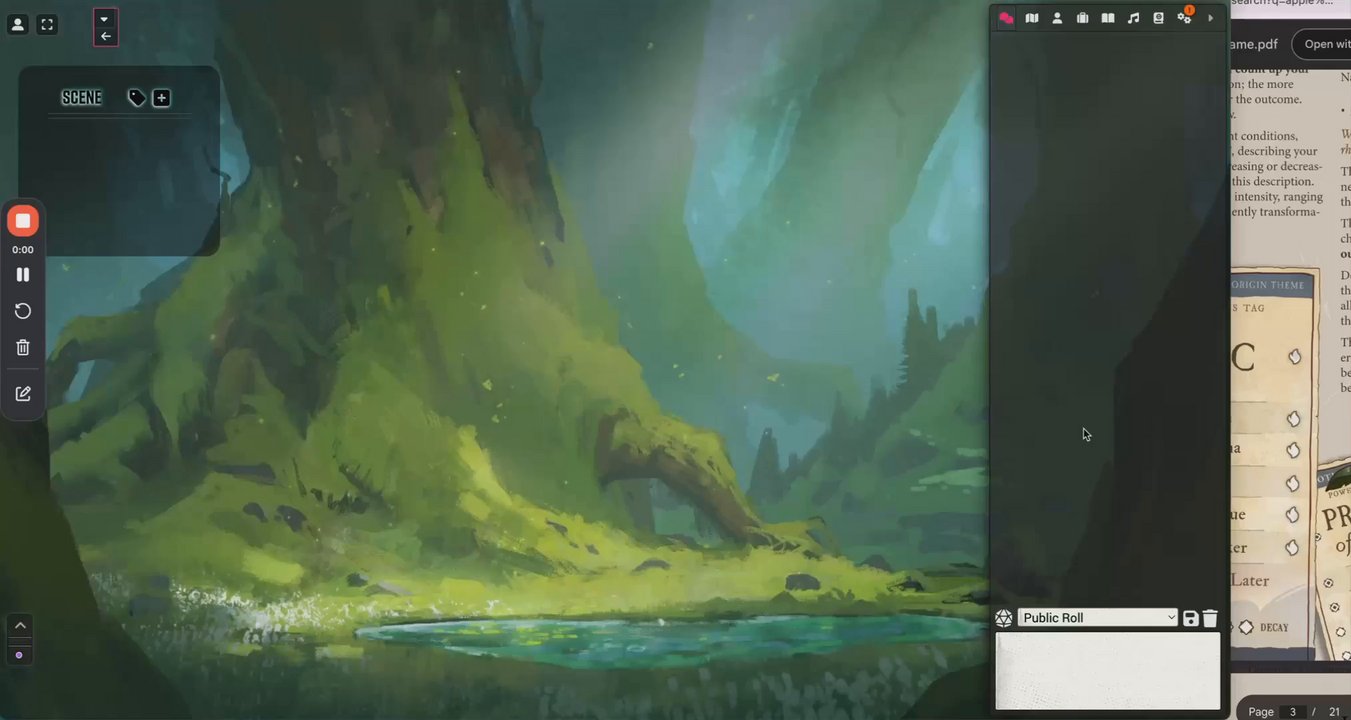1351x720 pixels.
Task: Toggle fullscreen mode icon
Action: [x=47, y=25]
